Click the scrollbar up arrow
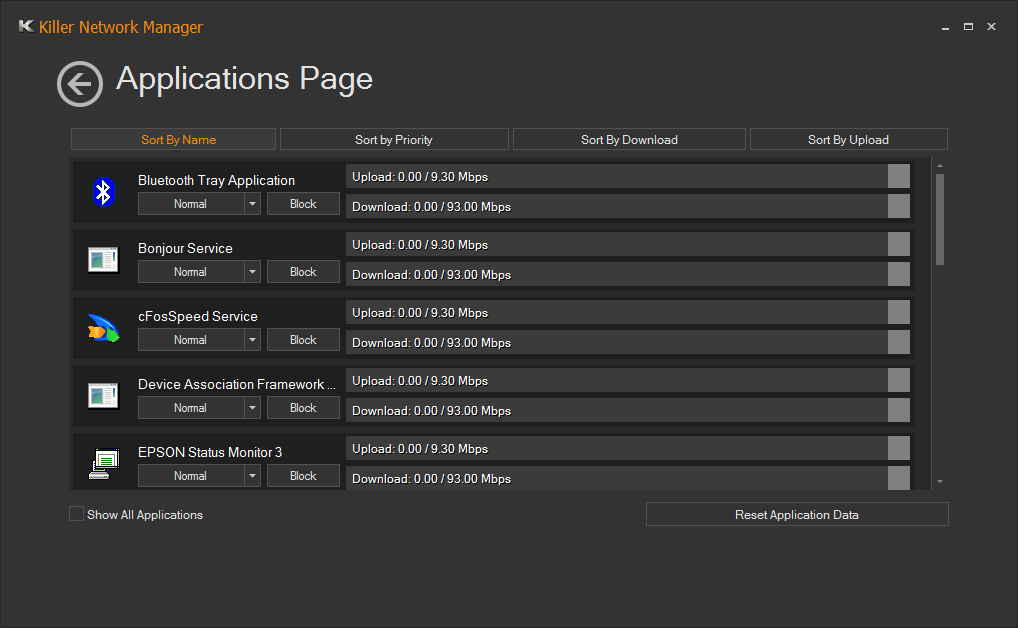Screen dimensions: 1018x628 click(940, 166)
